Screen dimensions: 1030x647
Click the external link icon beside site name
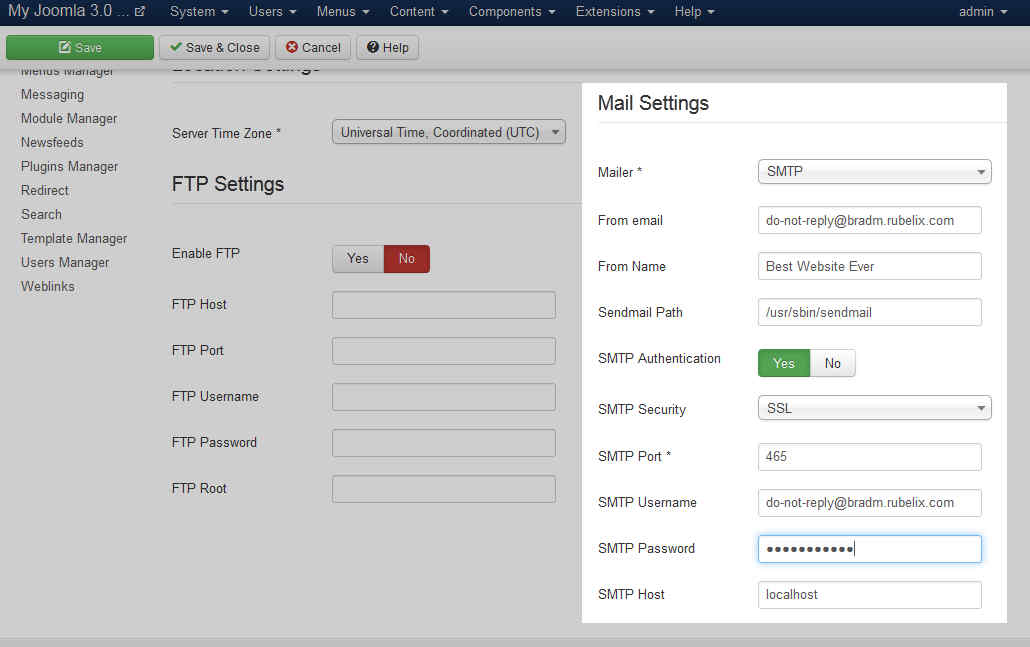(139, 12)
